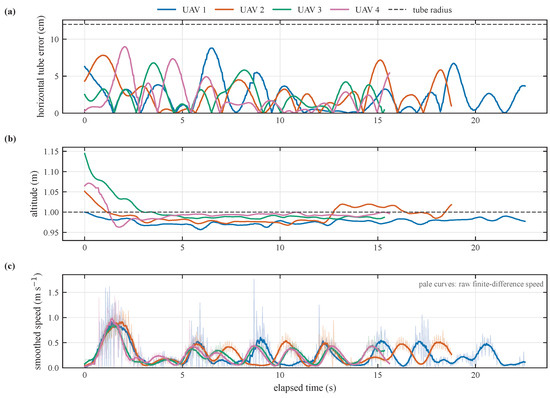The image size is (550, 398).
Task: Click the 20 tick below the tube error panel
Action: tap(475, 120)
